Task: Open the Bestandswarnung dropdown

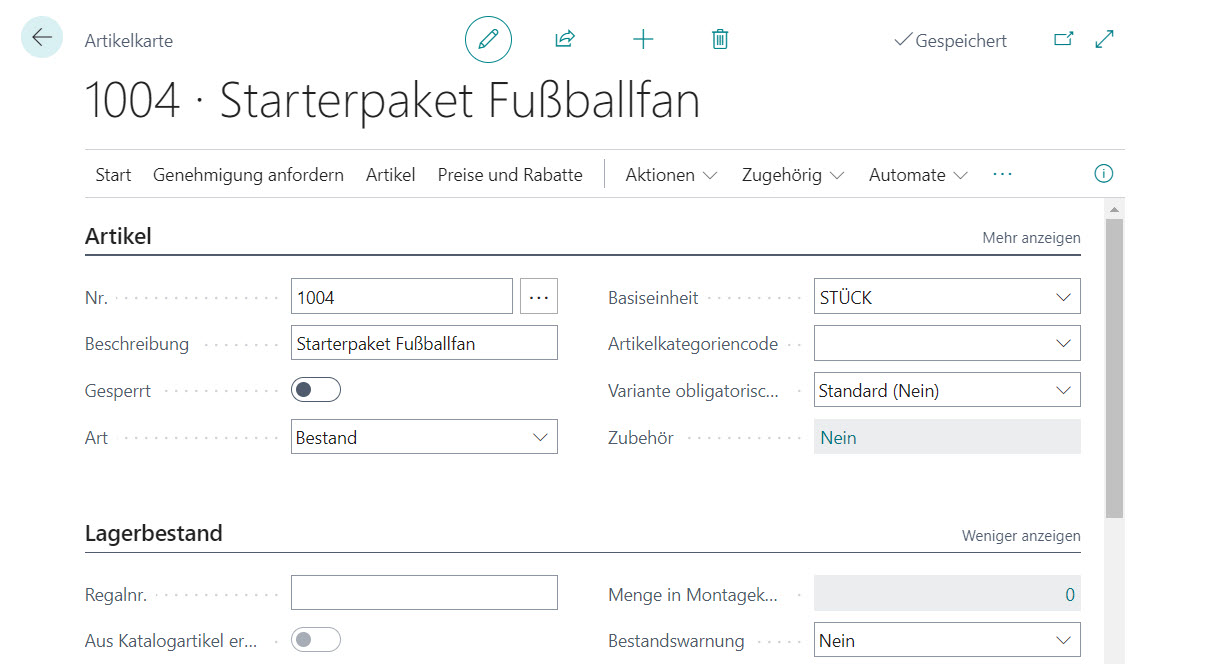Action: tap(947, 640)
